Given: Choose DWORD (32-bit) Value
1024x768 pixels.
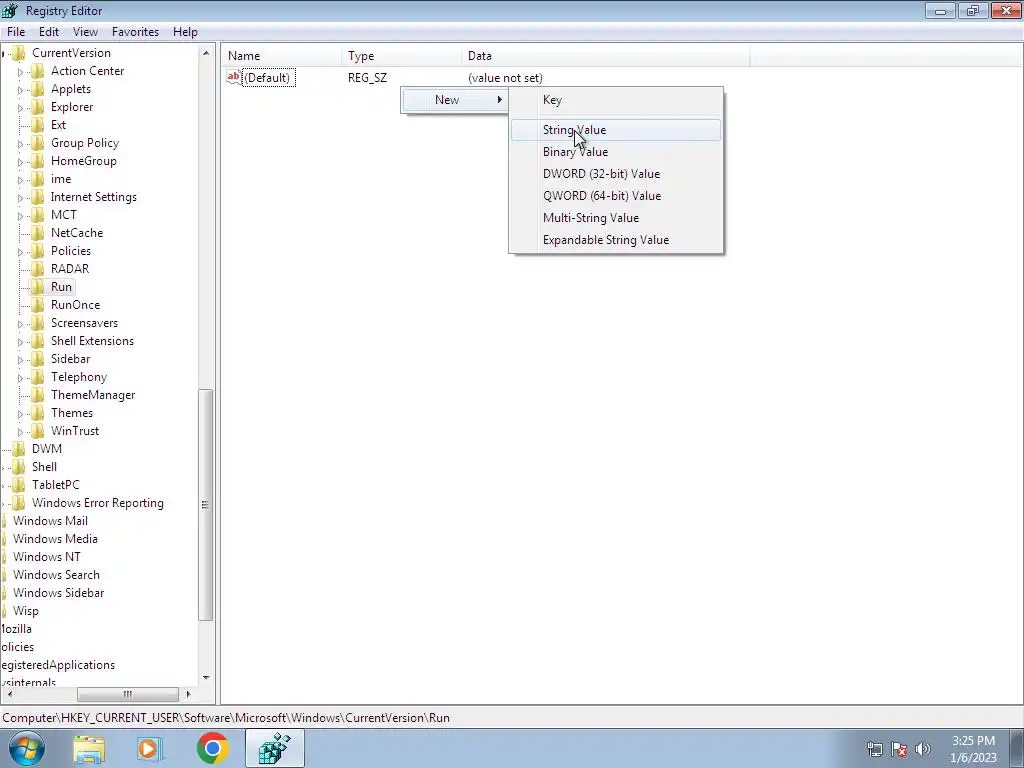Looking at the screenshot, I should (x=616, y=174).
